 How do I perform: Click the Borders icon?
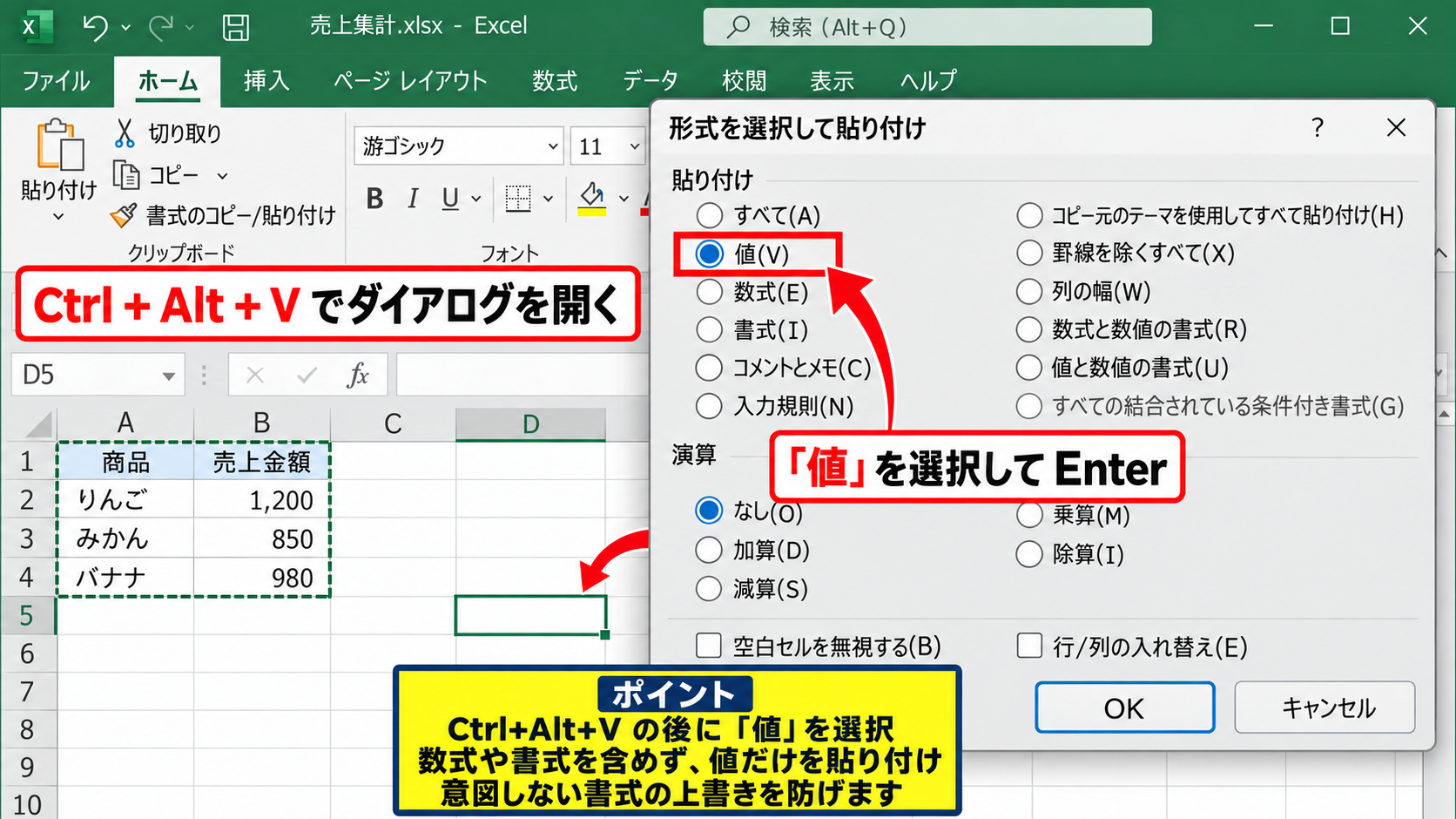tap(518, 199)
